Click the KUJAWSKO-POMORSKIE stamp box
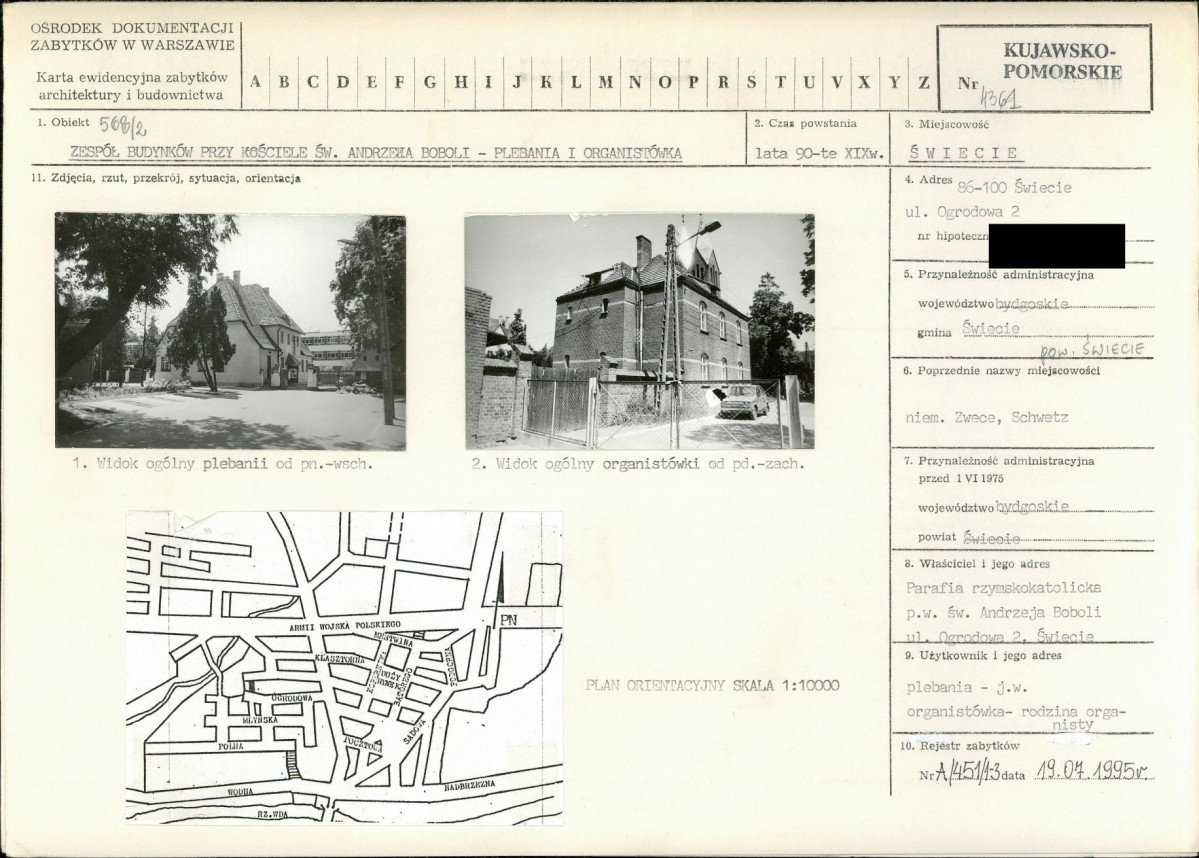Screen dimensions: 1199x858 tap(1045, 68)
